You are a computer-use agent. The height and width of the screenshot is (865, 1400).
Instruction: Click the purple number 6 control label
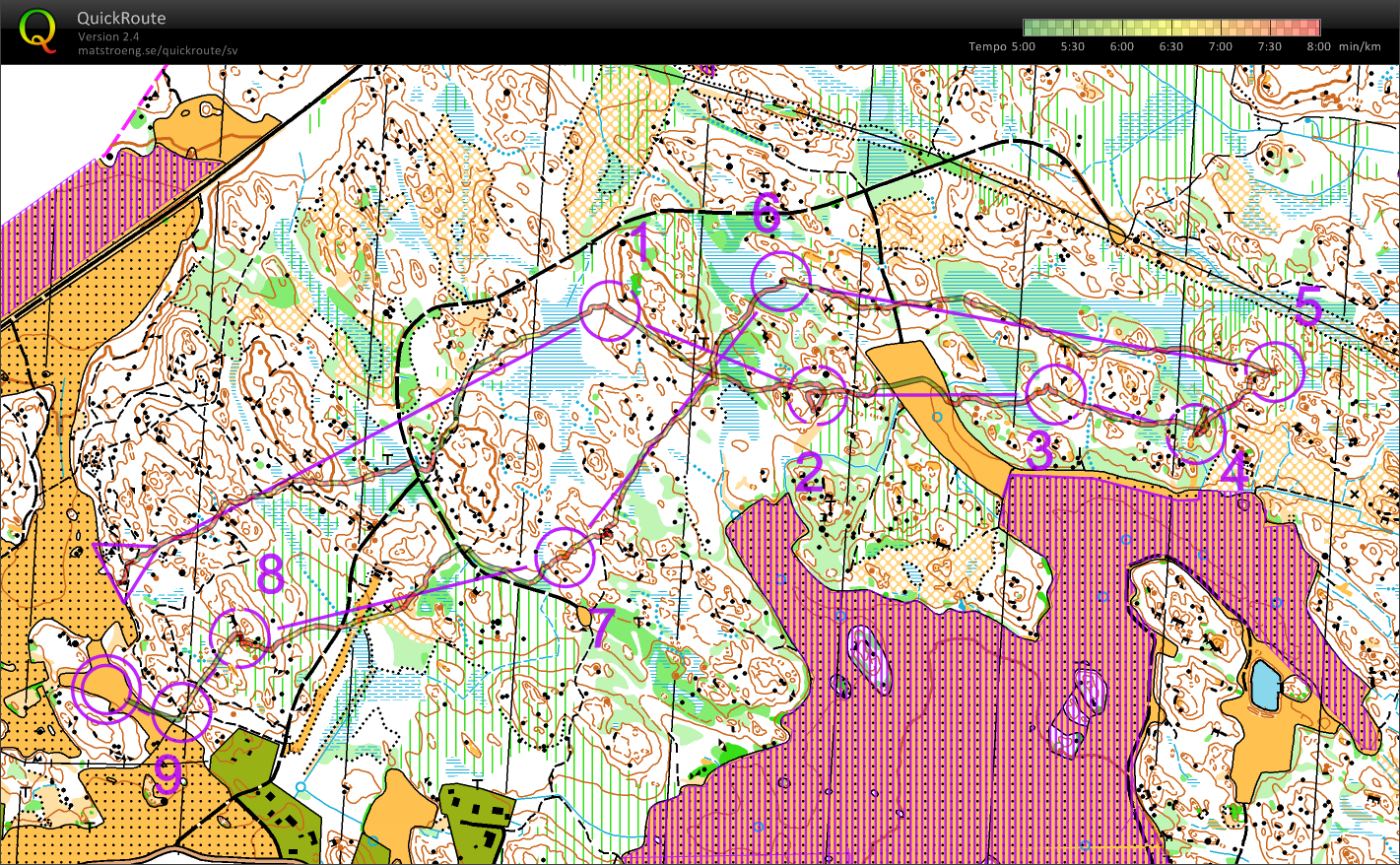coord(767,213)
